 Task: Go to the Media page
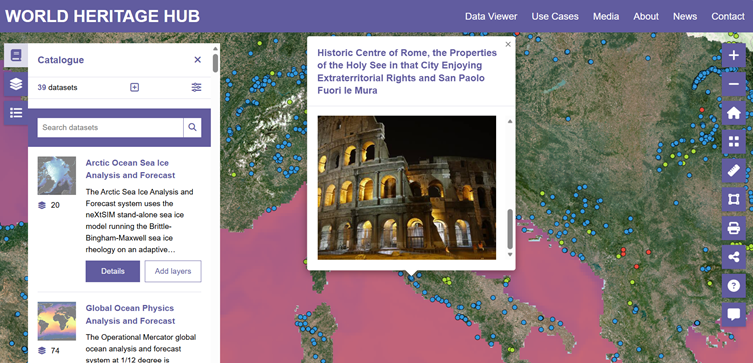pyautogui.click(x=606, y=16)
